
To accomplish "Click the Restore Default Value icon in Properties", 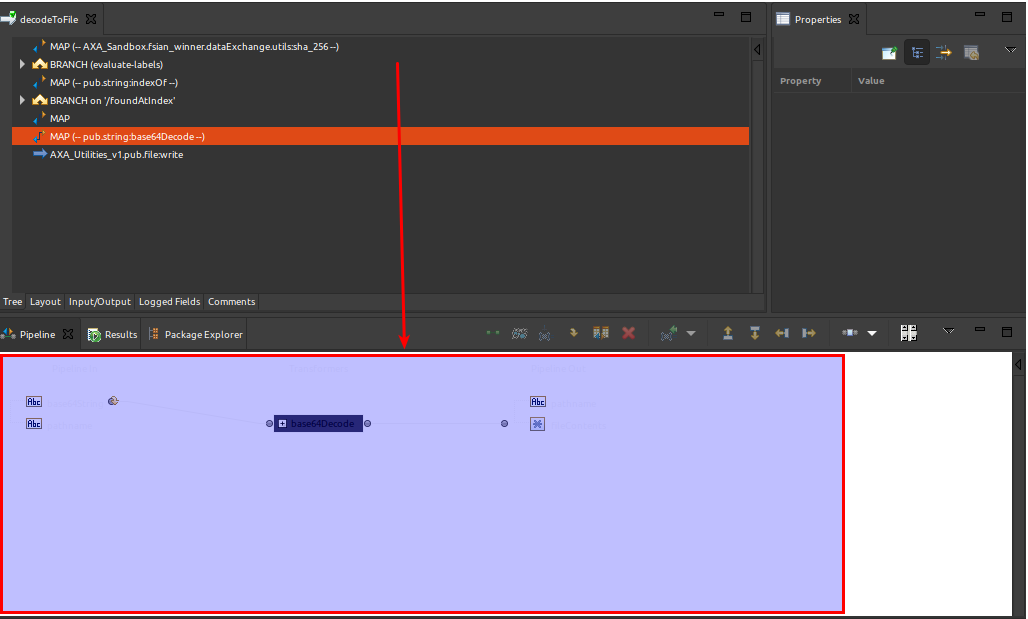I will click(971, 52).
